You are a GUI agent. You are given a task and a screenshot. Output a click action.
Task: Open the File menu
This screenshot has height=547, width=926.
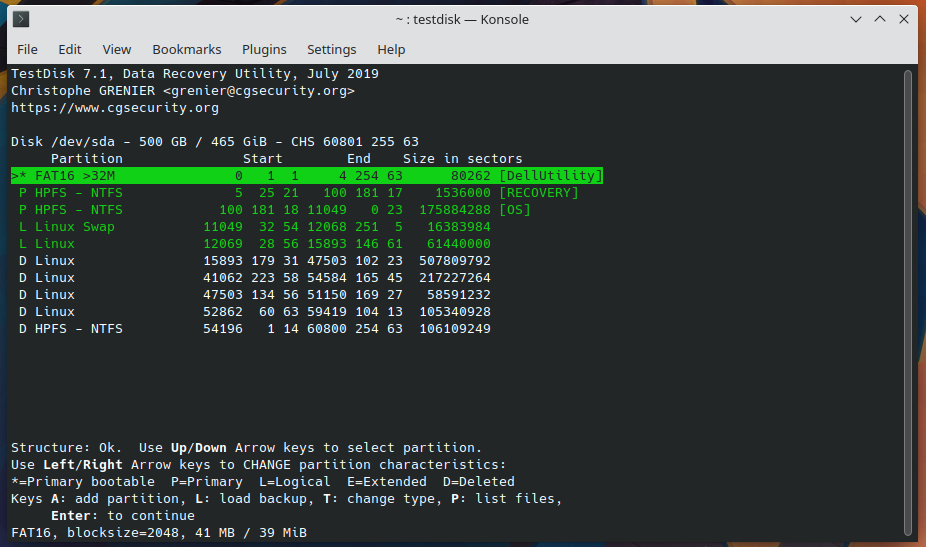pyautogui.click(x=27, y=49)
